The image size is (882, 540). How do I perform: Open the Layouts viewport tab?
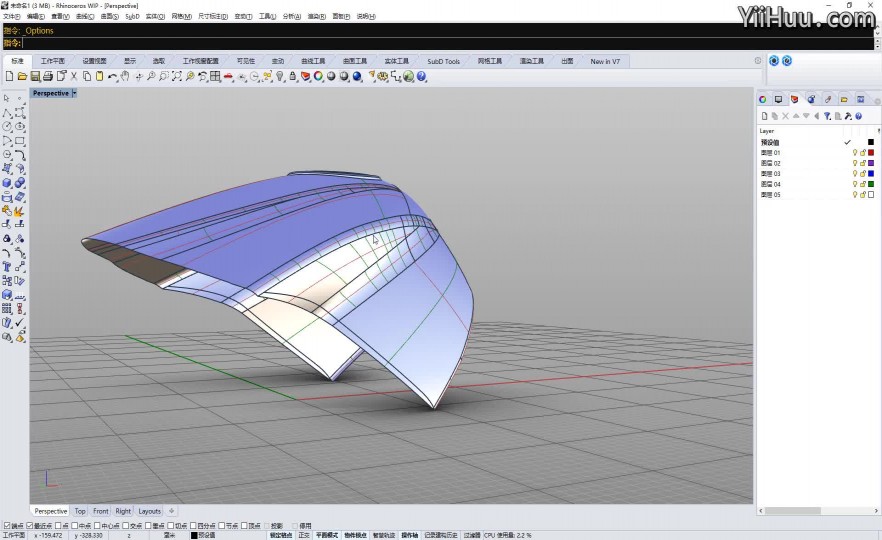pyautogui.click(x=150, y=511)
